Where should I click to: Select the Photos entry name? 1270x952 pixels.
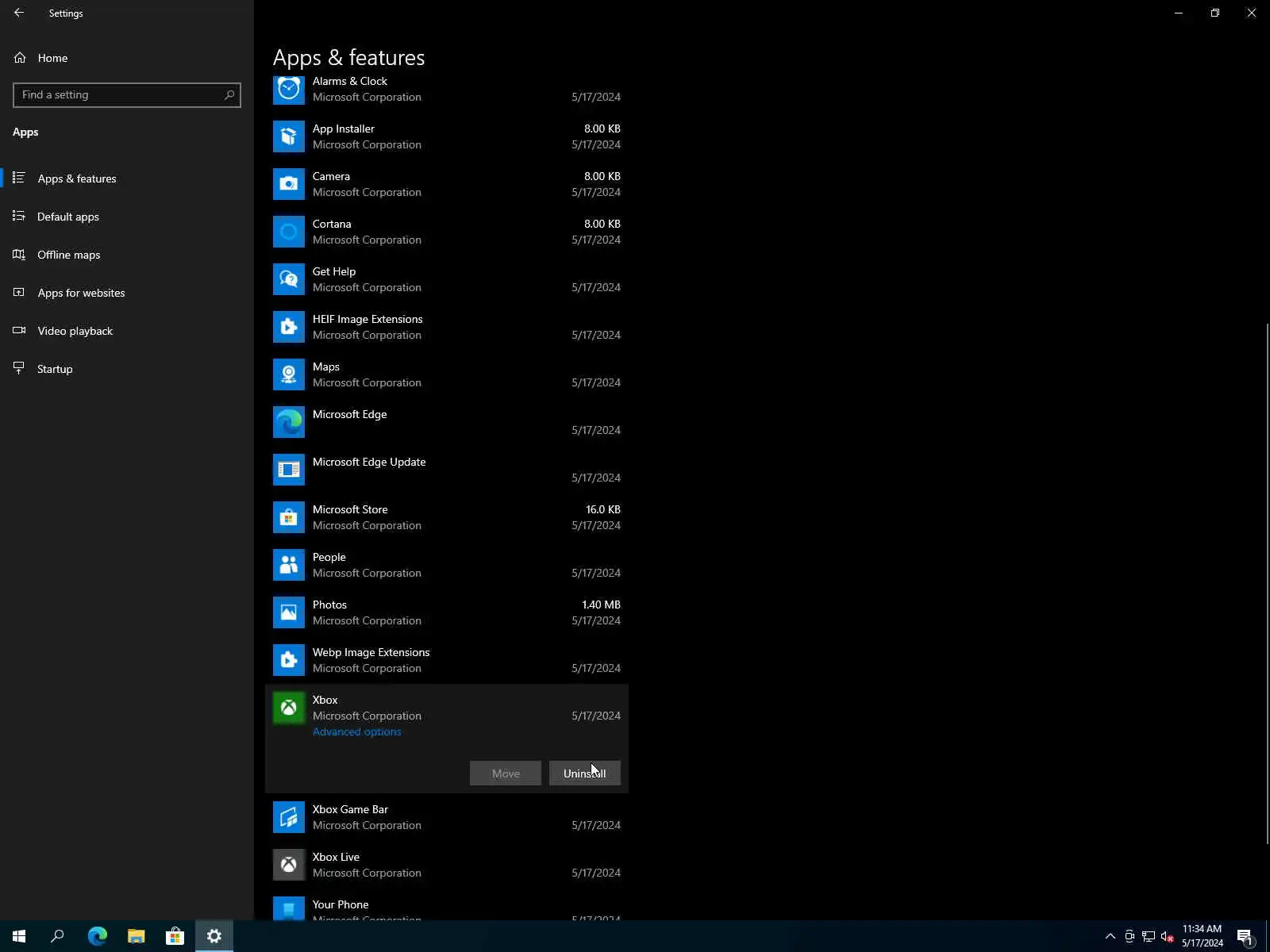tap(329, 605)
